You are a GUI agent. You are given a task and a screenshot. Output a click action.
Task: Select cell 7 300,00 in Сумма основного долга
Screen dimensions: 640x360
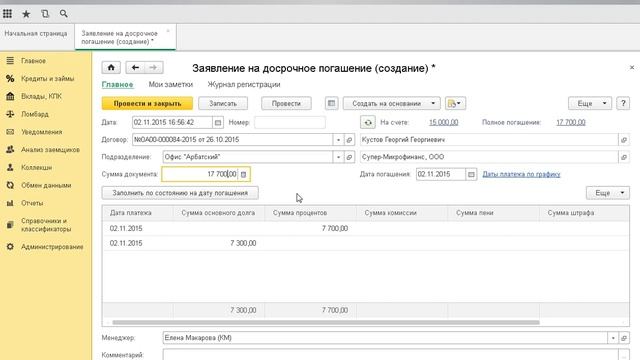click(219, 243)
